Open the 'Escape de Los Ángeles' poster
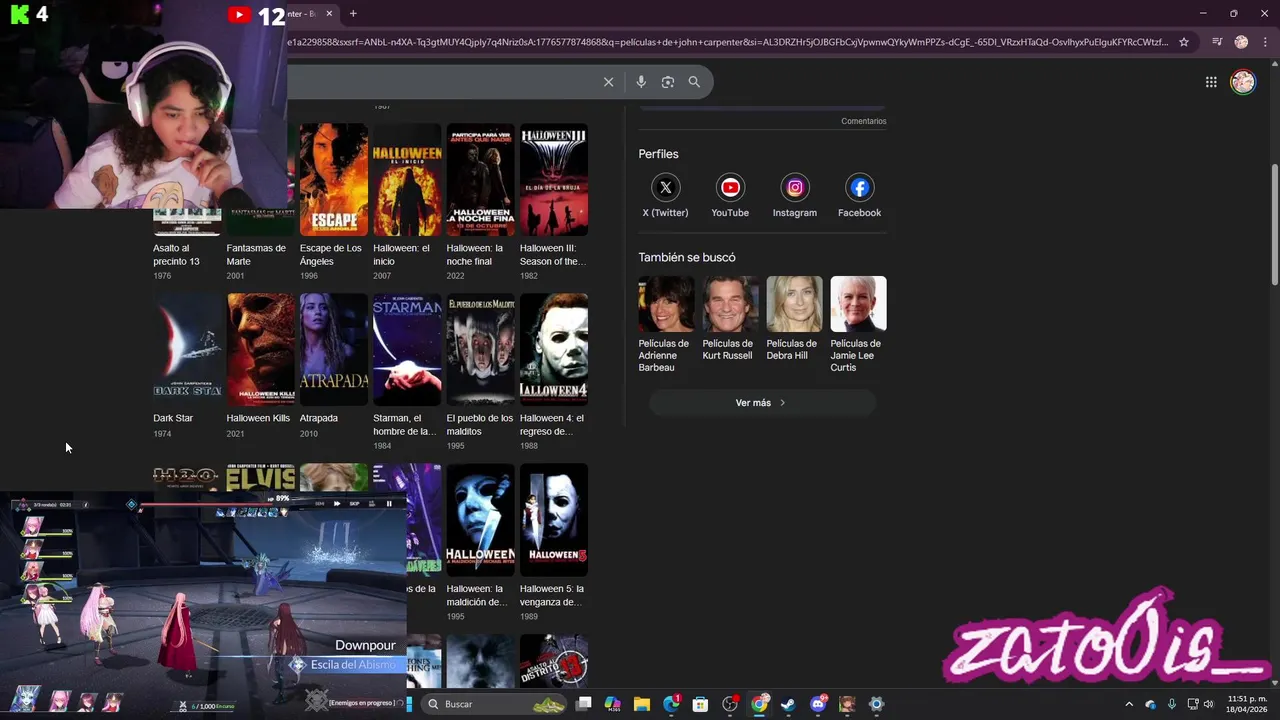This screenshot has height=720, width=1280. point(334,180)
